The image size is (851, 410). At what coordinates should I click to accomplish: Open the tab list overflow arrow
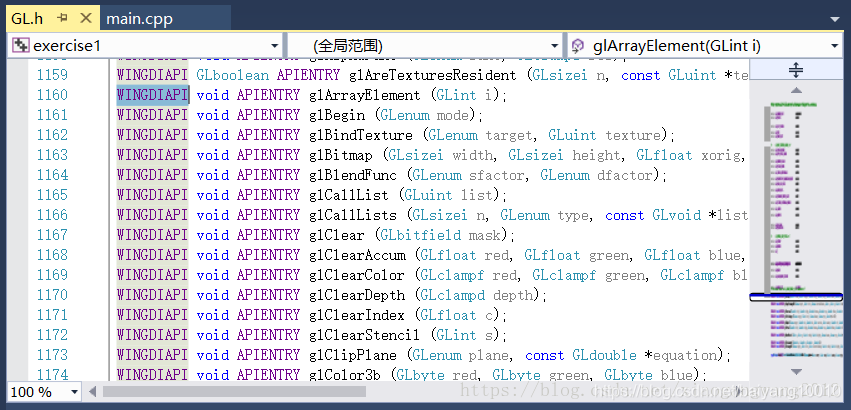tap(835, 20)
